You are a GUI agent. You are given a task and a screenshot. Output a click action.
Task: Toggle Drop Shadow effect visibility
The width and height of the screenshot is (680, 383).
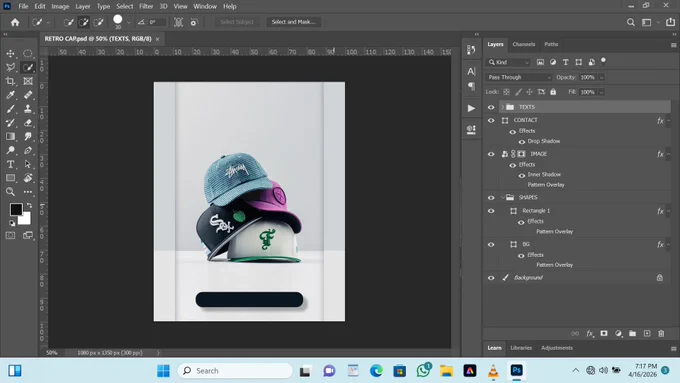[x=522, y=142]
